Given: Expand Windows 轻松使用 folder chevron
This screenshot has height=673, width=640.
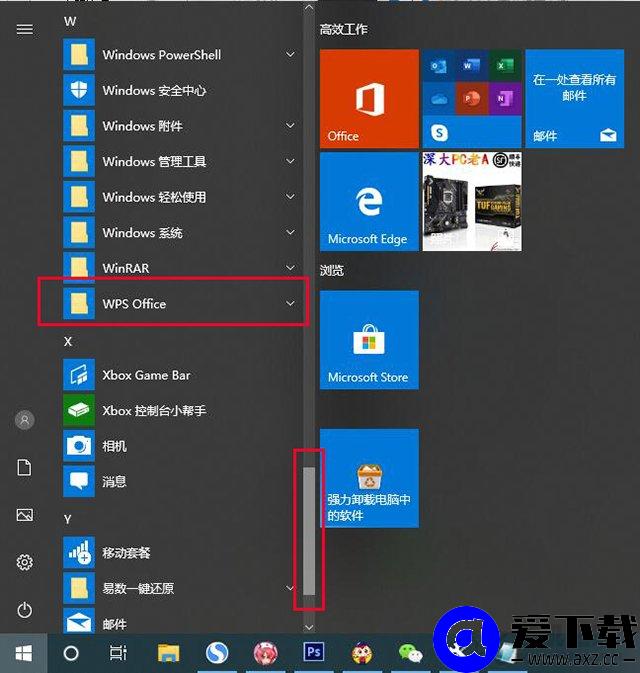Looking at the screenshot, I should point(291,197).
